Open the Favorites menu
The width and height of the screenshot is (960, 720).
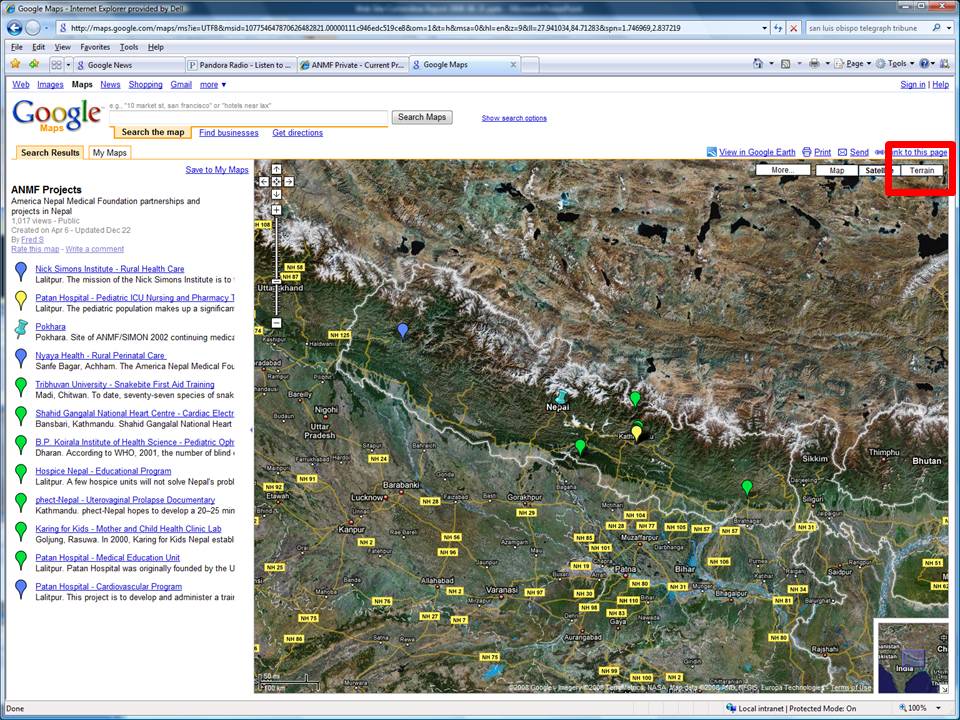click(95, 47)
